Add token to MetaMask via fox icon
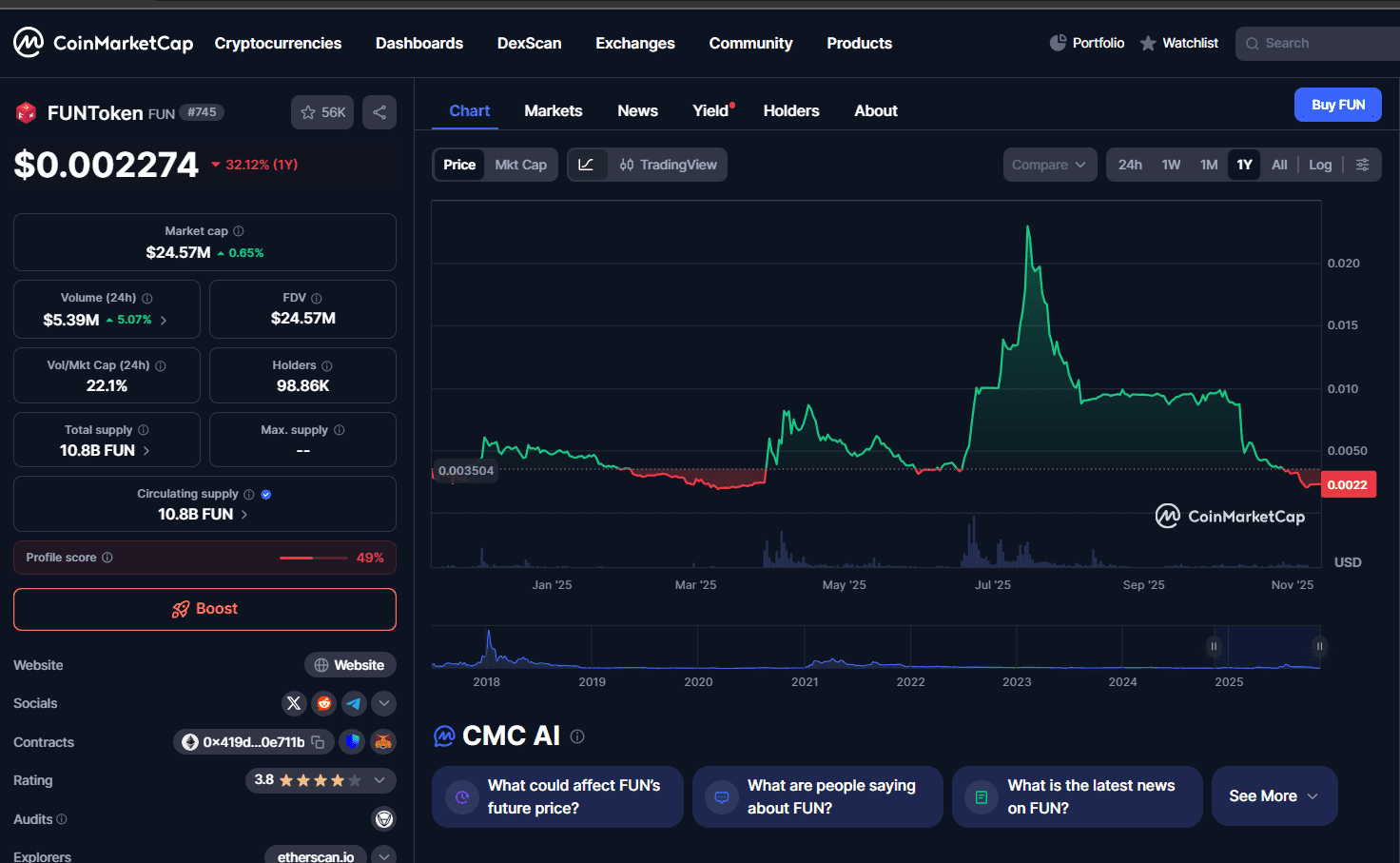Image resolution: width=1400 pixels, height=863 pixels. click(x=383, y=741)
